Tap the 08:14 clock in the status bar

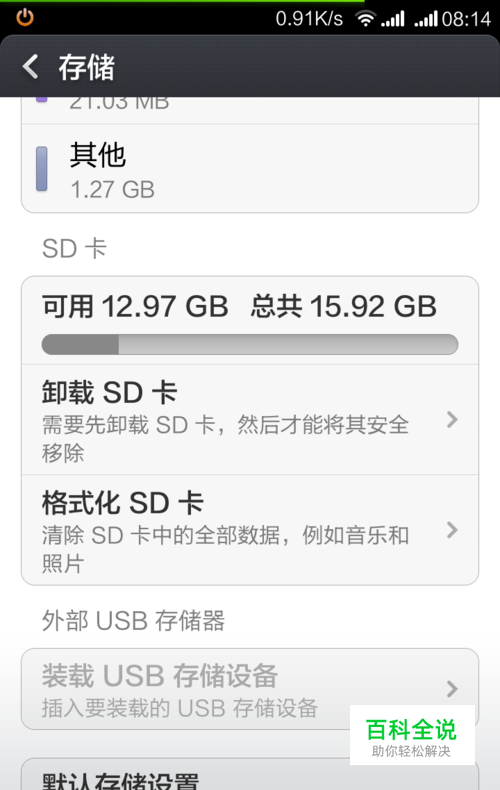tap(466, 19)
